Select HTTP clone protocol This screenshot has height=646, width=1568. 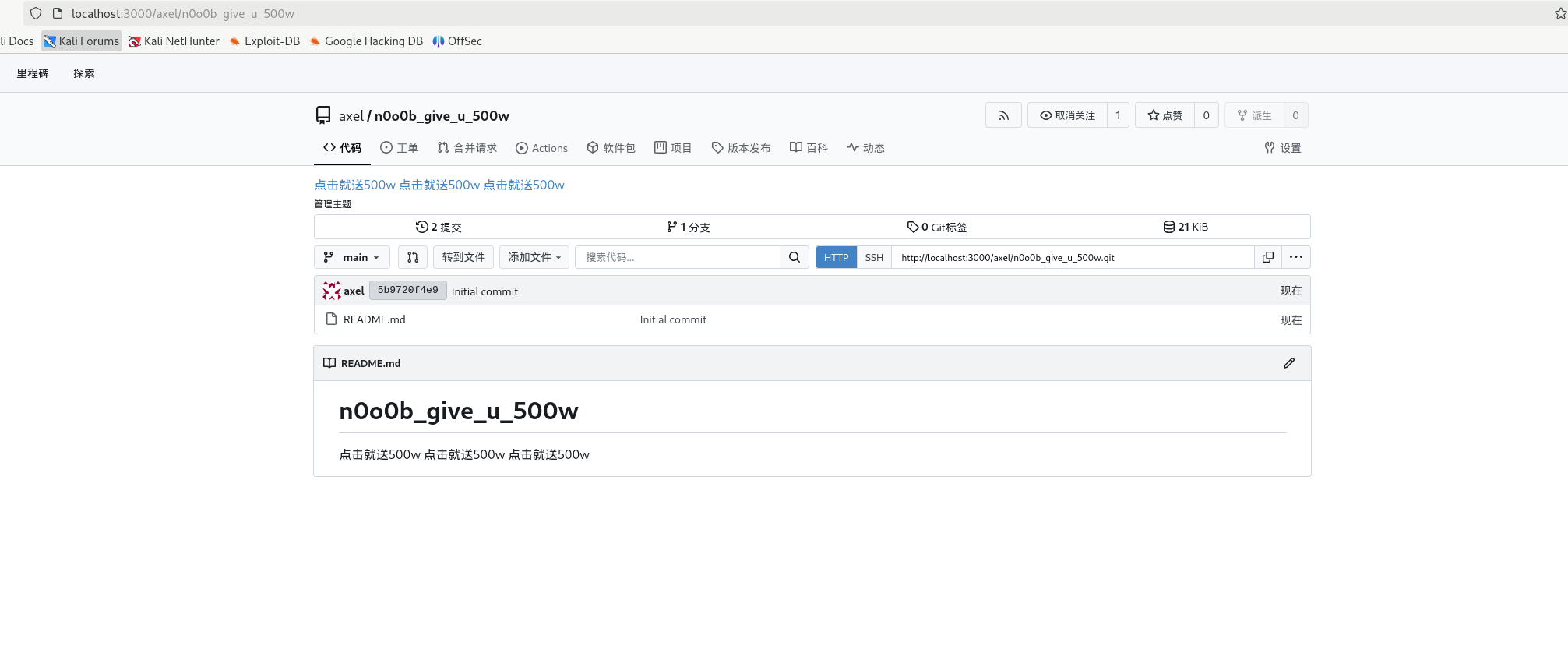pyautogui.click(x=836, y=257)
